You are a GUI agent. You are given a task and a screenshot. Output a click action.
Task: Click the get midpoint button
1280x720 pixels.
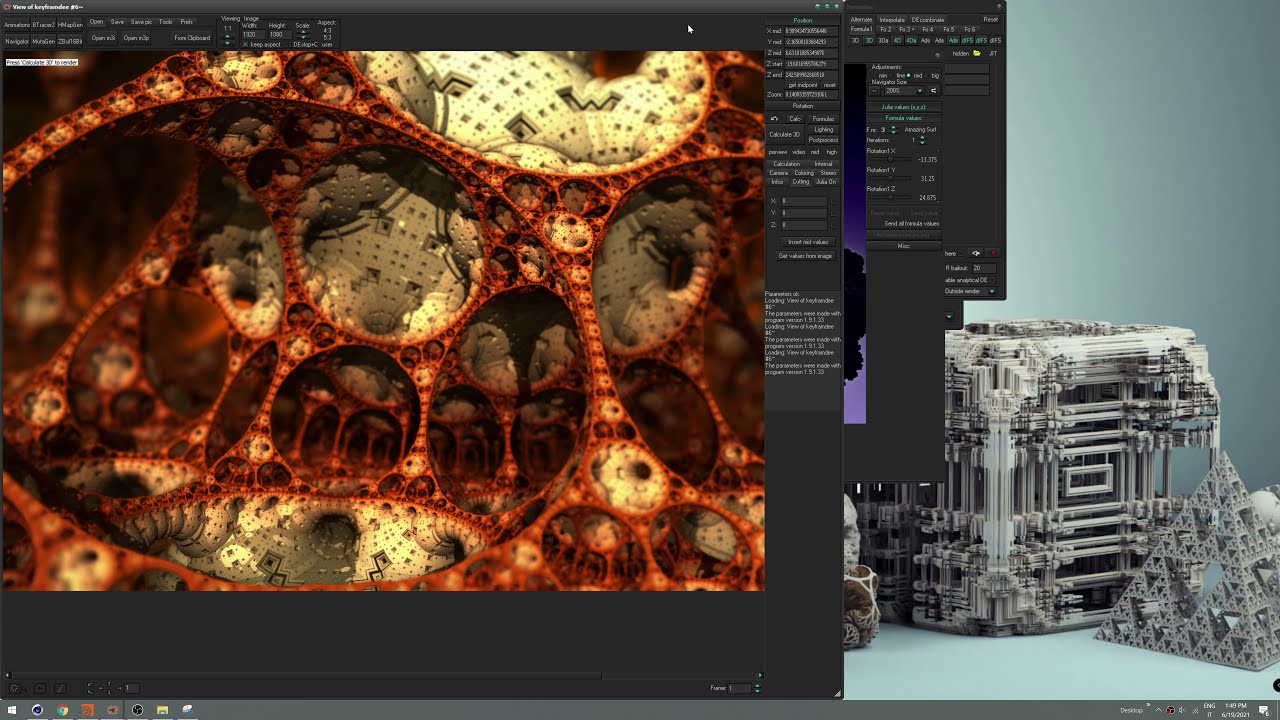pos(803,85)
